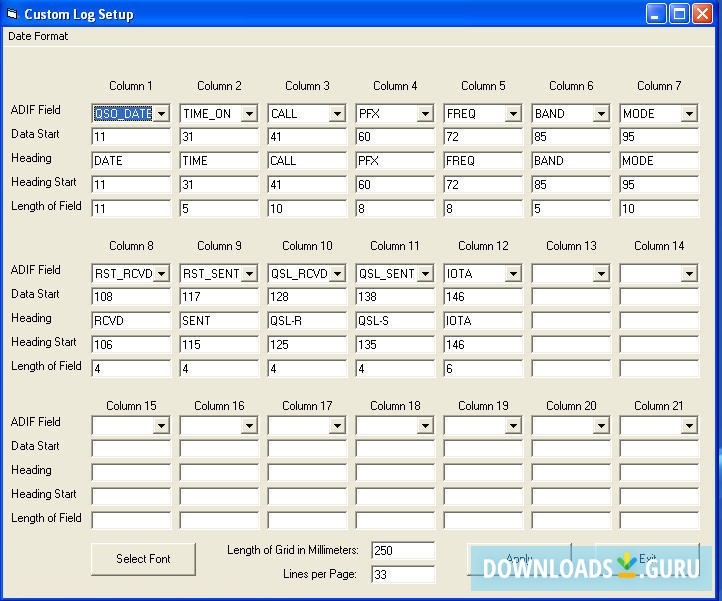Click the Custom Log Setup title bar icon
The image size is (722, 601).
12,14
